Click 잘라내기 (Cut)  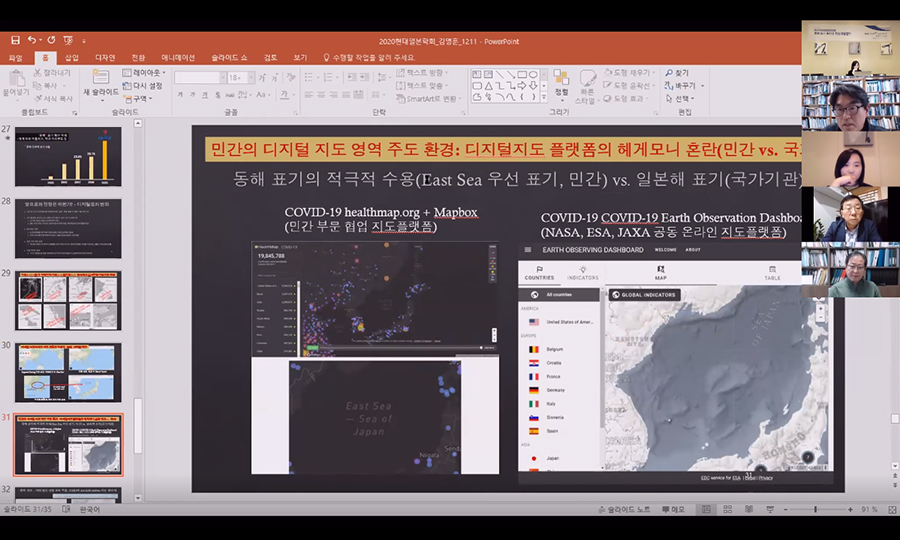52,73
